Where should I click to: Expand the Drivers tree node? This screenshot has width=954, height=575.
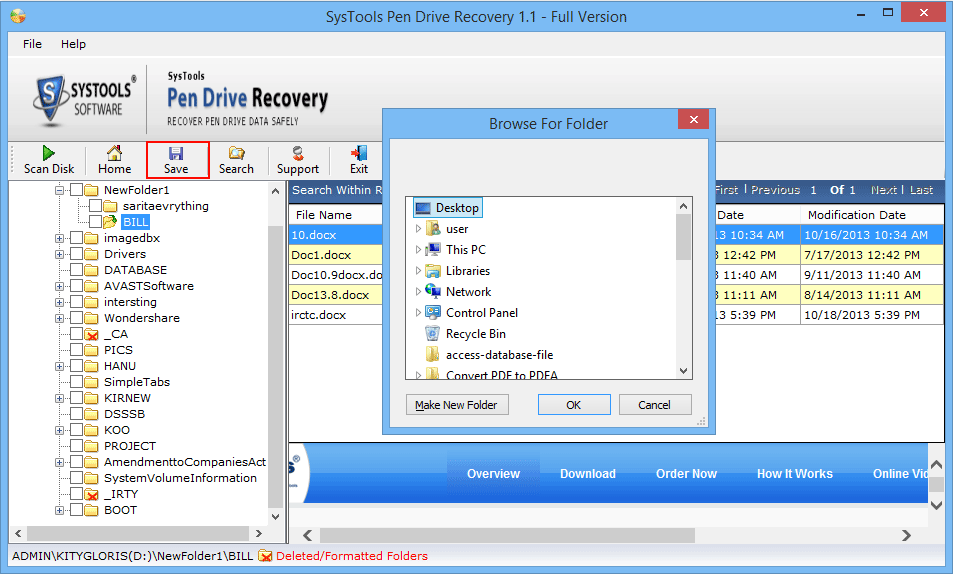point(60,254)
